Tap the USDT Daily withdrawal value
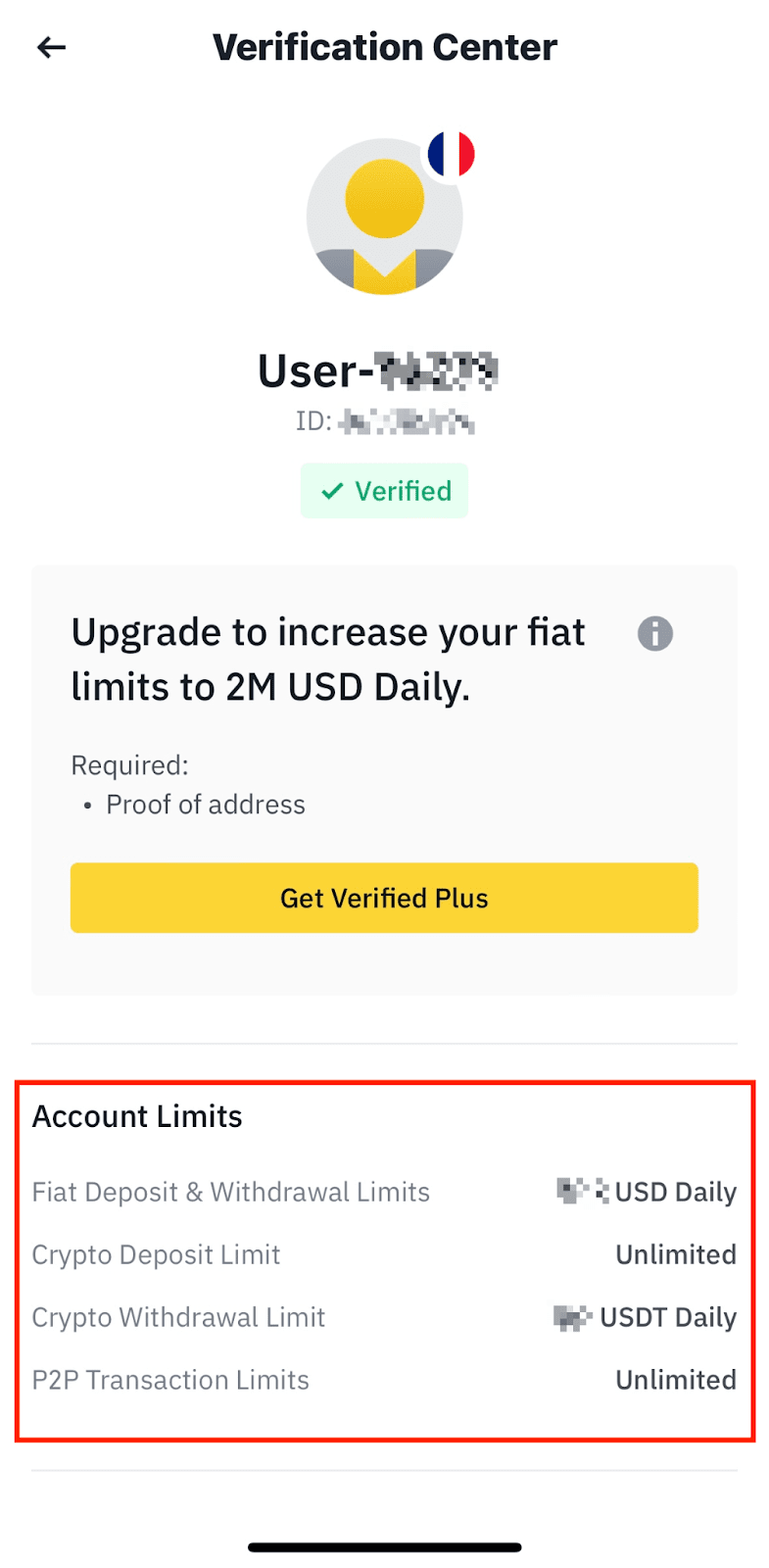The image size is (769, 1568). pyautogui.click(x=667, y=1318)
